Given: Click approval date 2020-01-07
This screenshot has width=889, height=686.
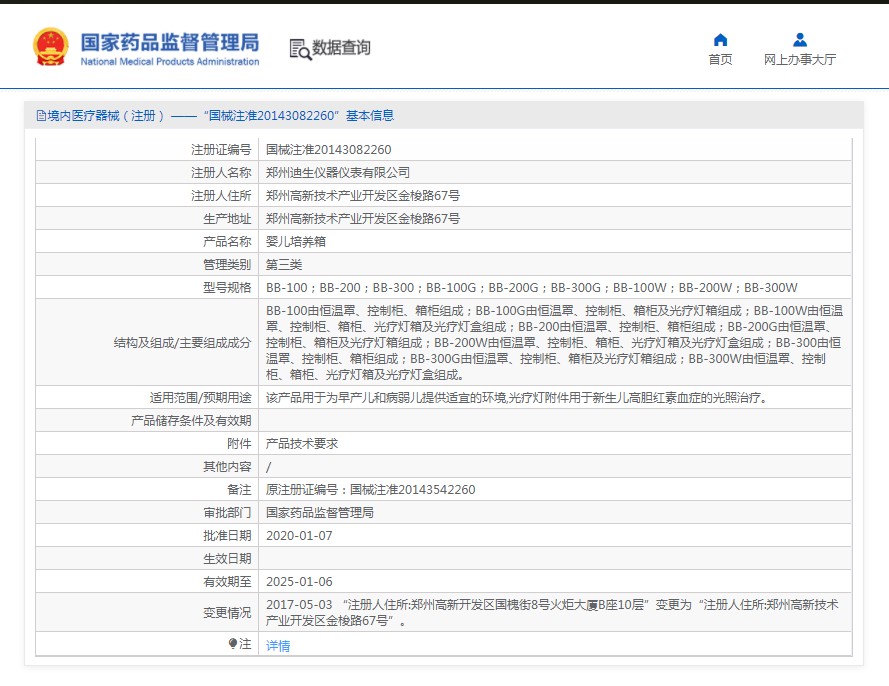Looking at the screenshot, I should (299, 536).
